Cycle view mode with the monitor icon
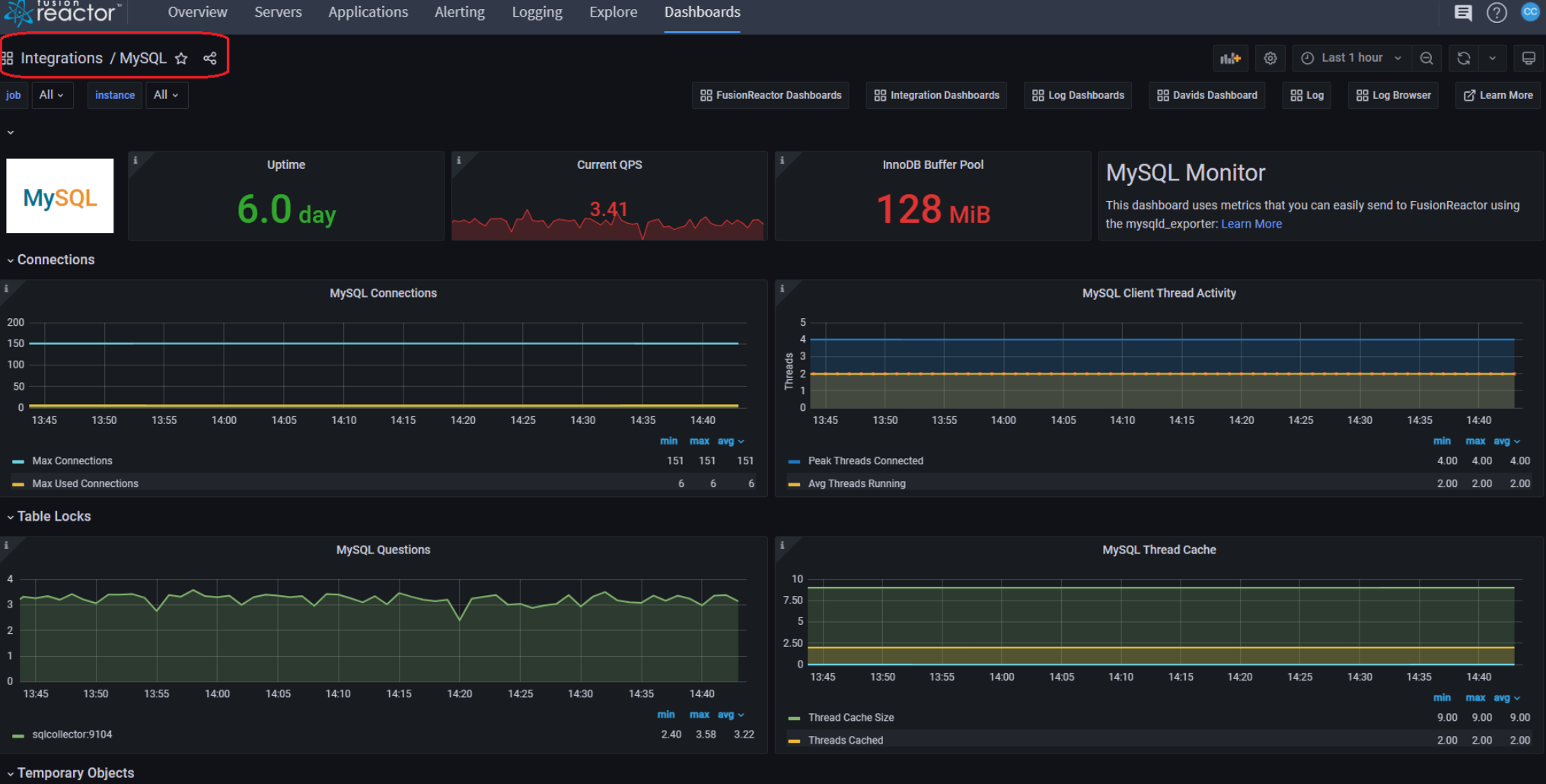The image size is (1546, 784). pos(1528,58)
